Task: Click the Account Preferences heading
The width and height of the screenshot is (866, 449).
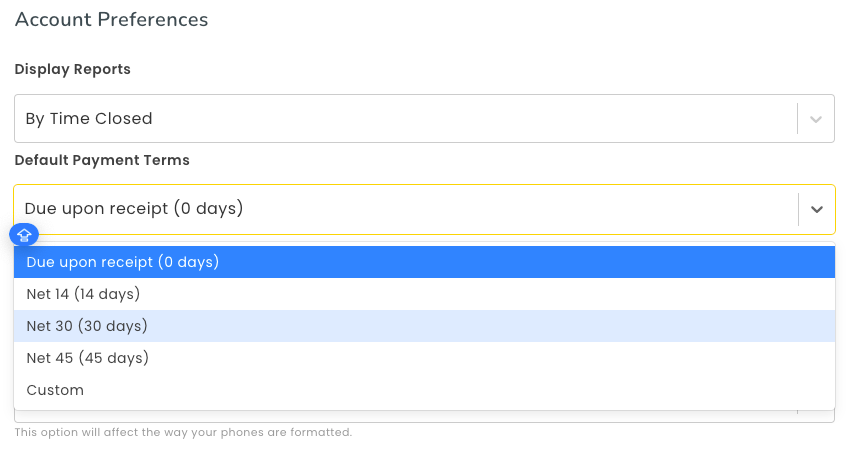Action: (x=111, y=19)
